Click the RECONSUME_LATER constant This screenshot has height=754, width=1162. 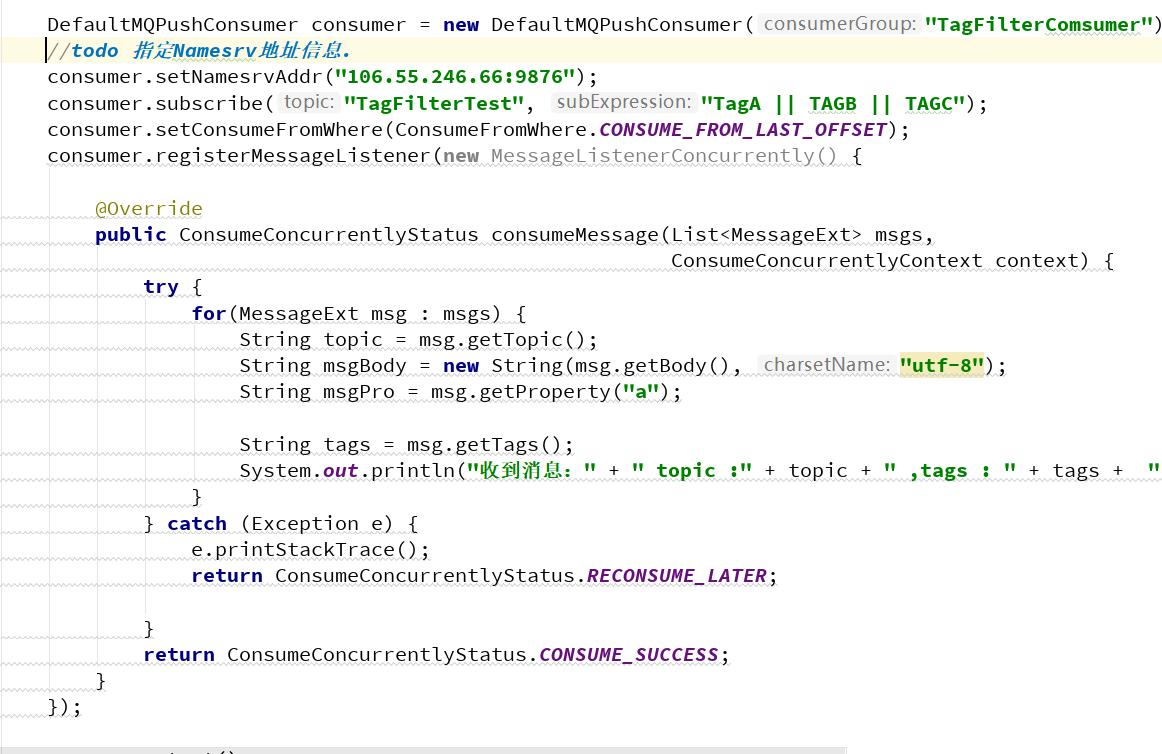[x=676, y=576]
